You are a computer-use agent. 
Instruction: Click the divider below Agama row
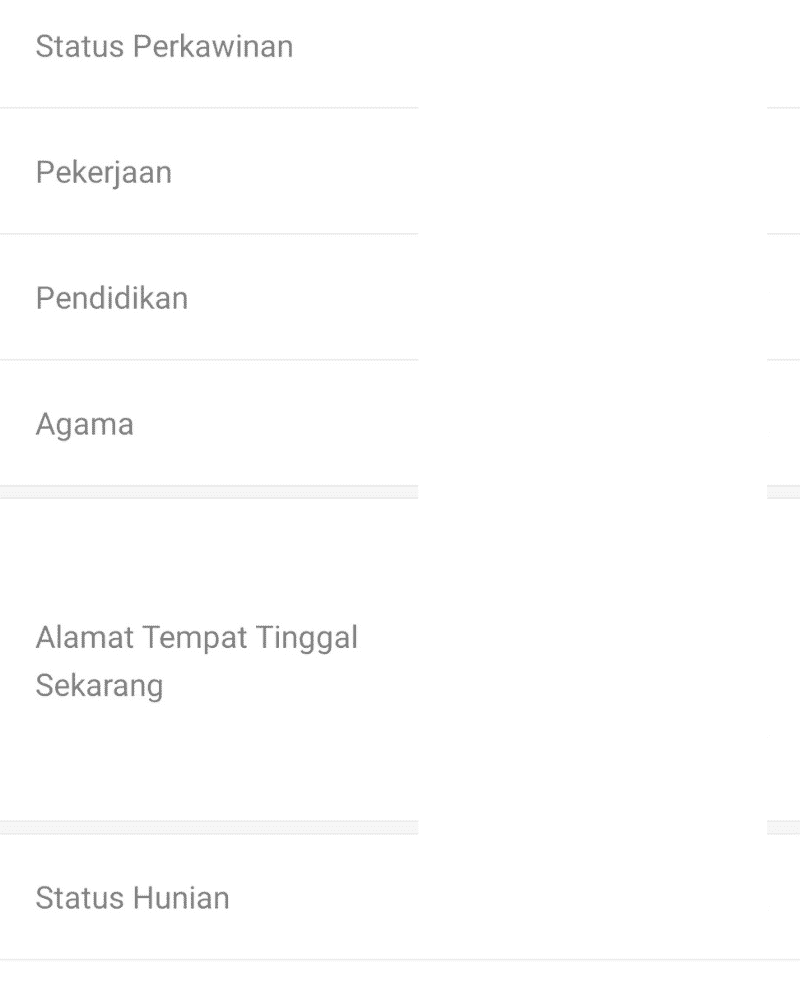click(210, 491)
